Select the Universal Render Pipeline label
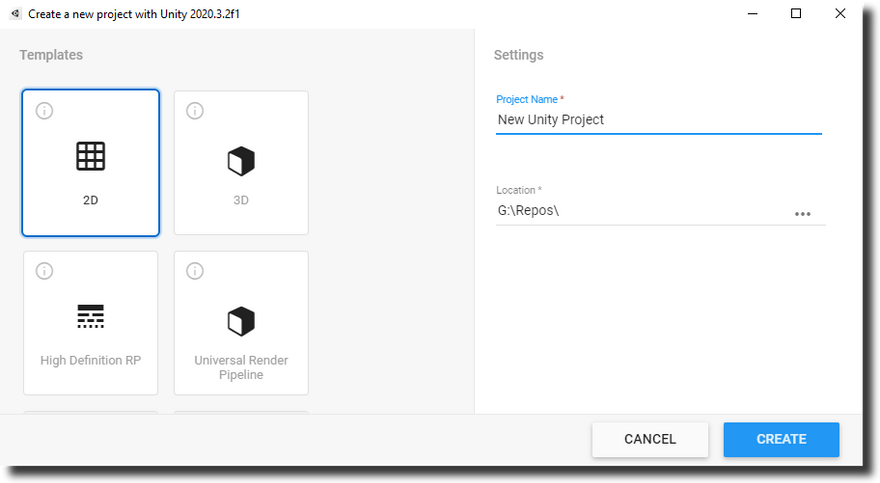880x483 pixels. pyautogui.click(x=241, y=367)
